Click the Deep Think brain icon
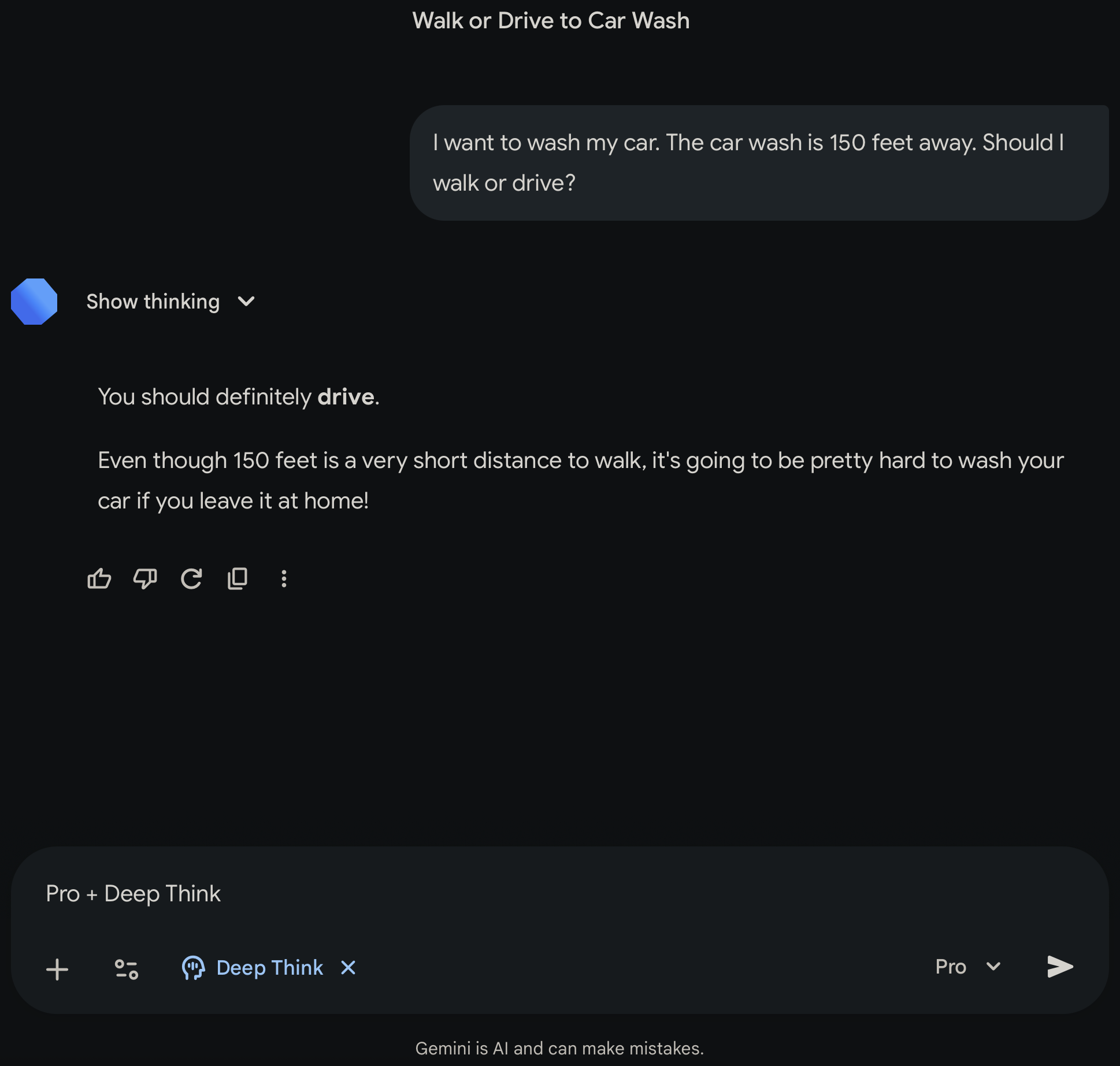This screenshot has height=1066, width=1120. pos(193,968)
